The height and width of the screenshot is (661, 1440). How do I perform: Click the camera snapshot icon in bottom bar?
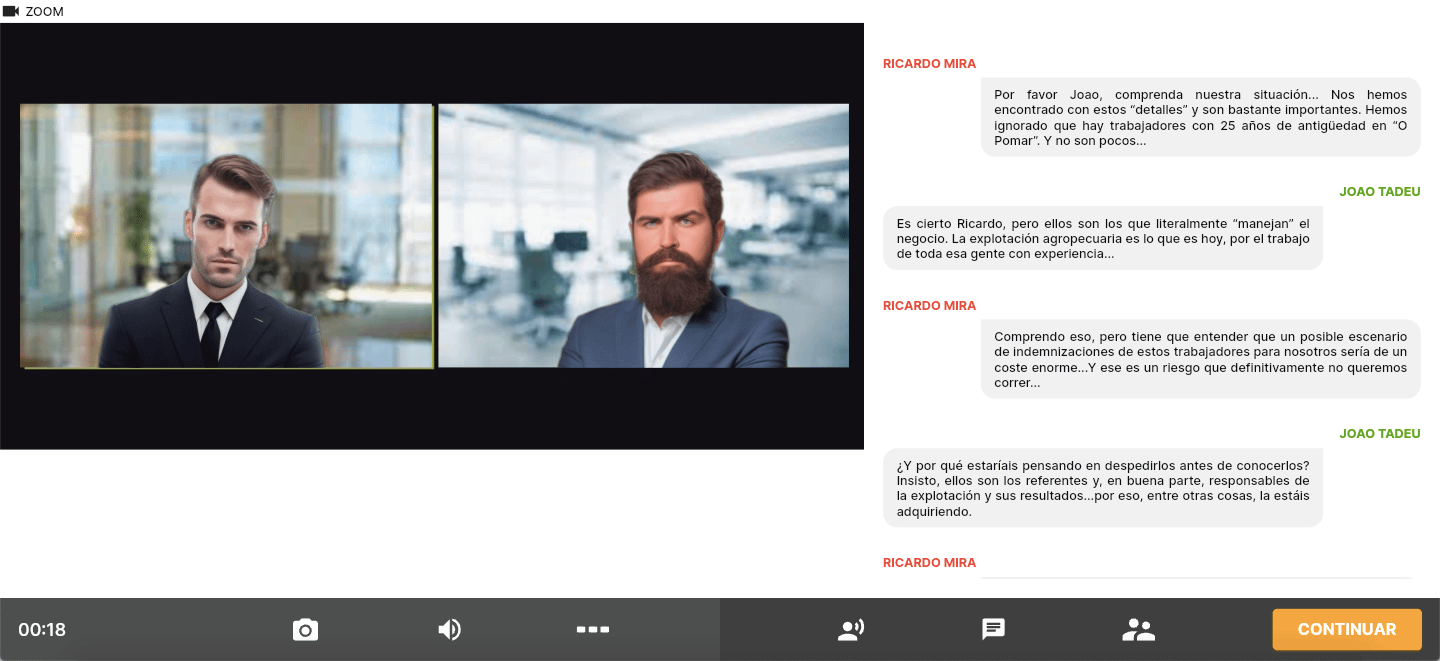click(305, 629)
